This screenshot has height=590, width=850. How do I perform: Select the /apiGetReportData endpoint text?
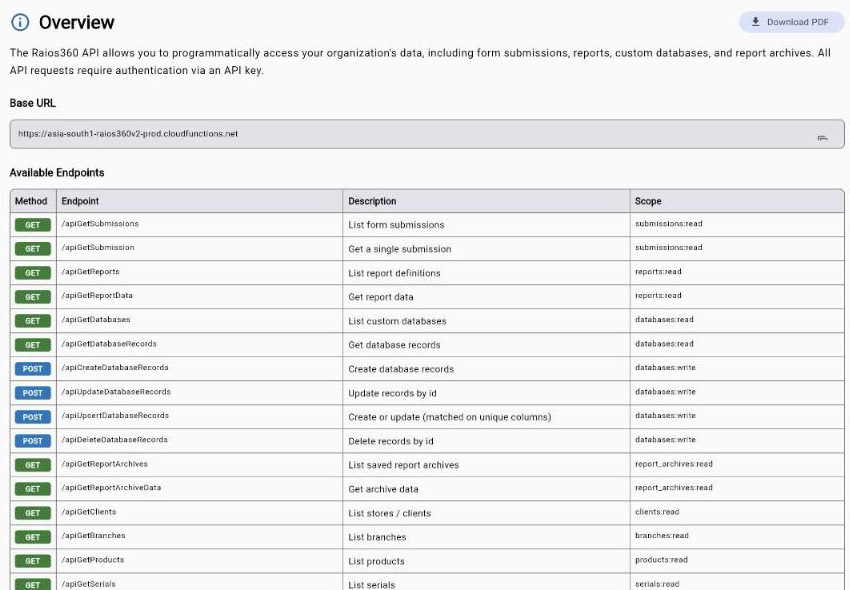(x=97, y=296)
